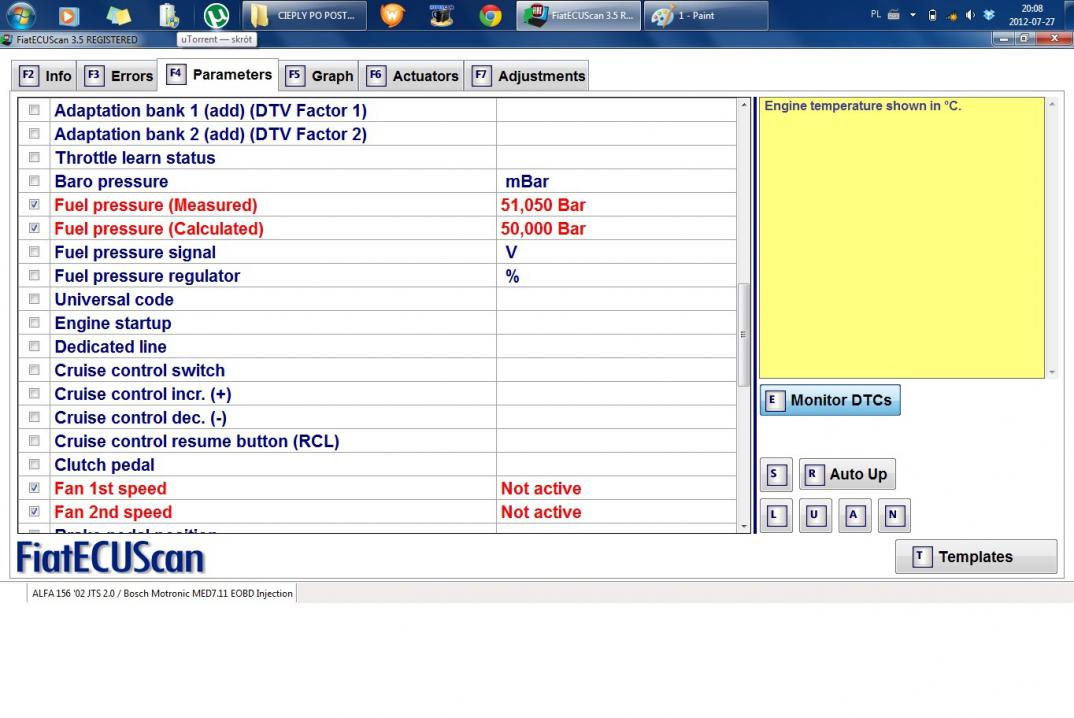Open the CIEPLY PO POST folder window
The width and height of the screenshot is (1074, 718).
point(305,15)
